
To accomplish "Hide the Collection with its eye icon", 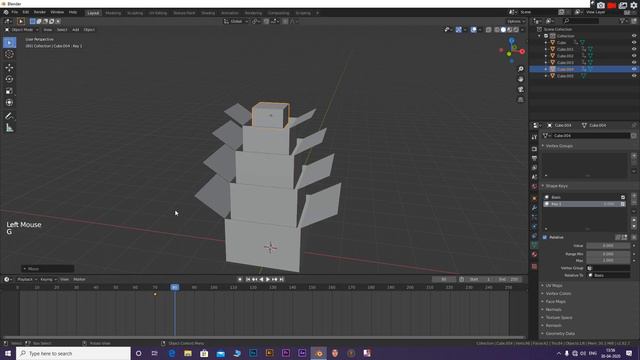I will tap(634, 36).
